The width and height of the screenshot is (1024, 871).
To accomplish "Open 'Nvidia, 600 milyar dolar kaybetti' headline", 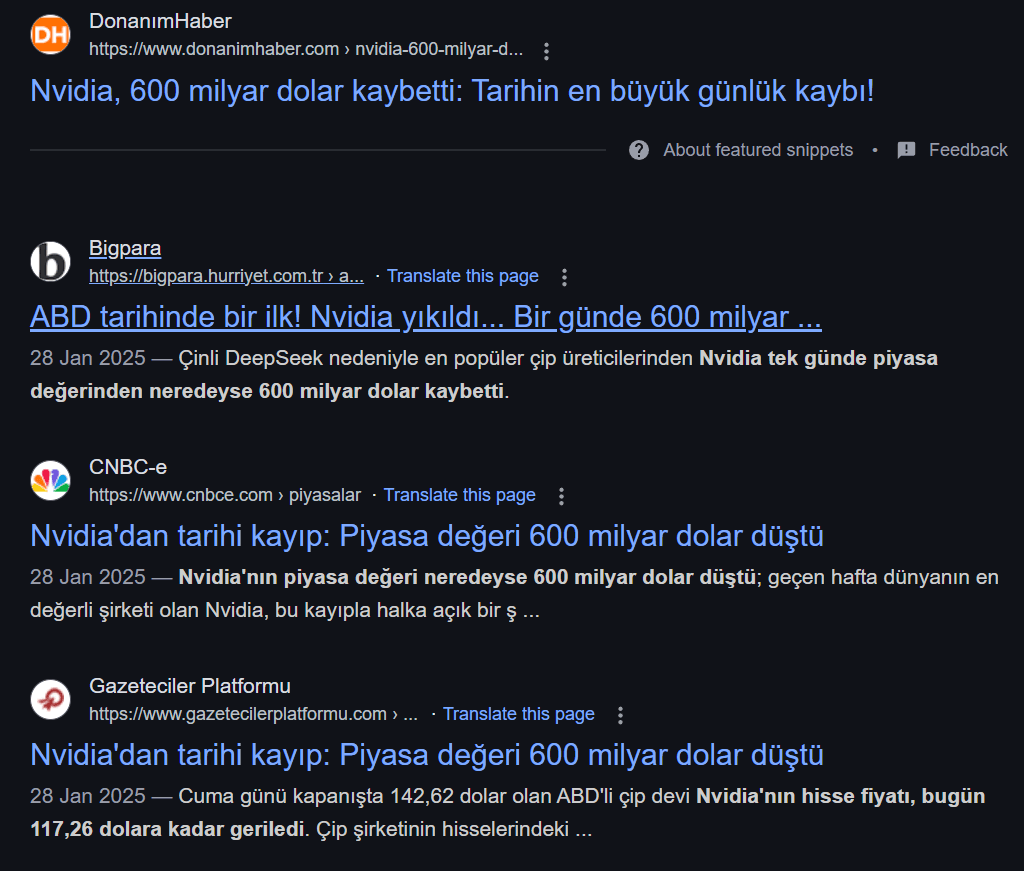I will (452, 91).
